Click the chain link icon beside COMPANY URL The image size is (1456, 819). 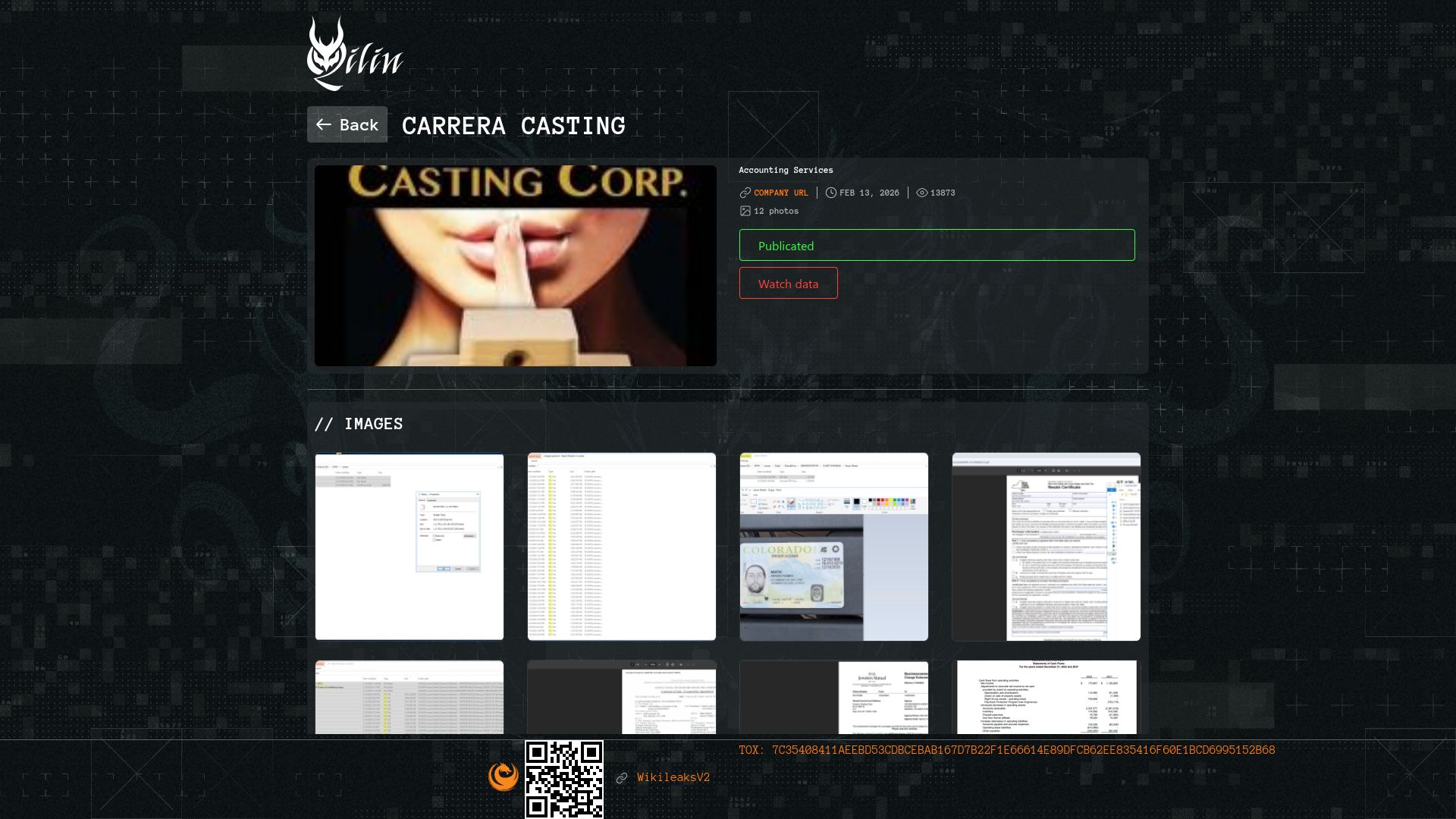point(744,193)
